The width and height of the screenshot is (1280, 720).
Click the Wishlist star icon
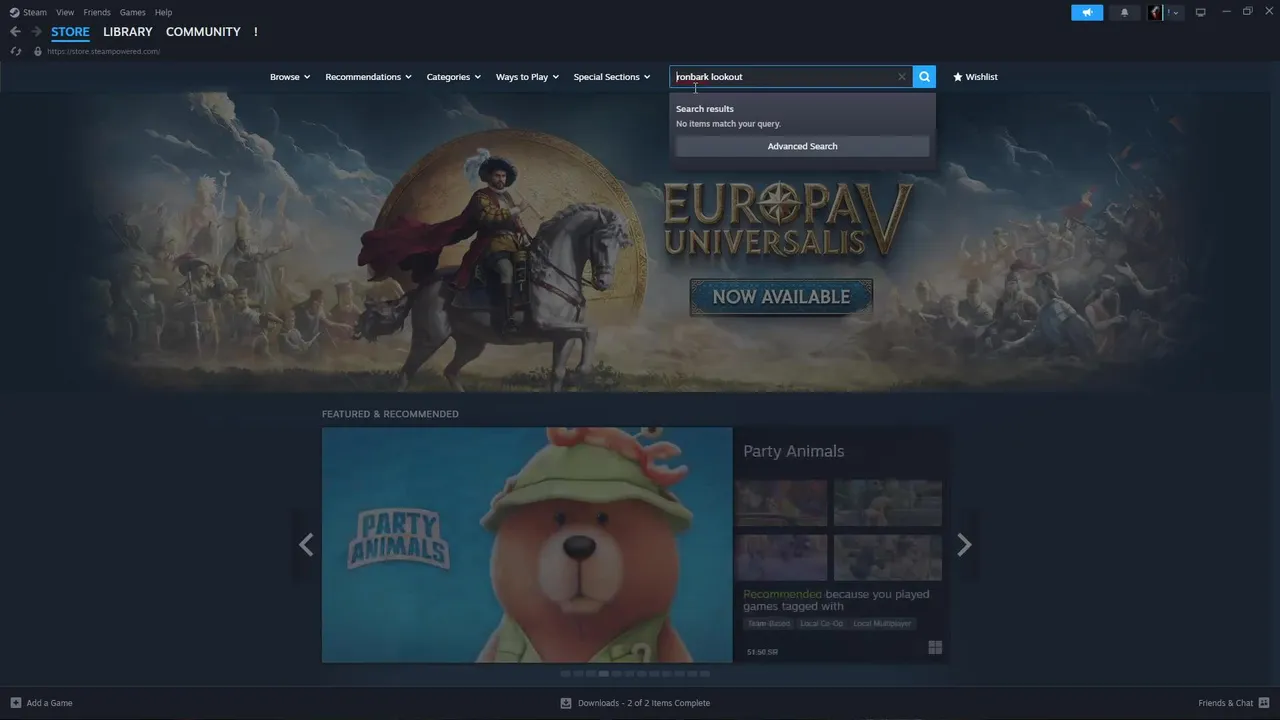[957, 77]
